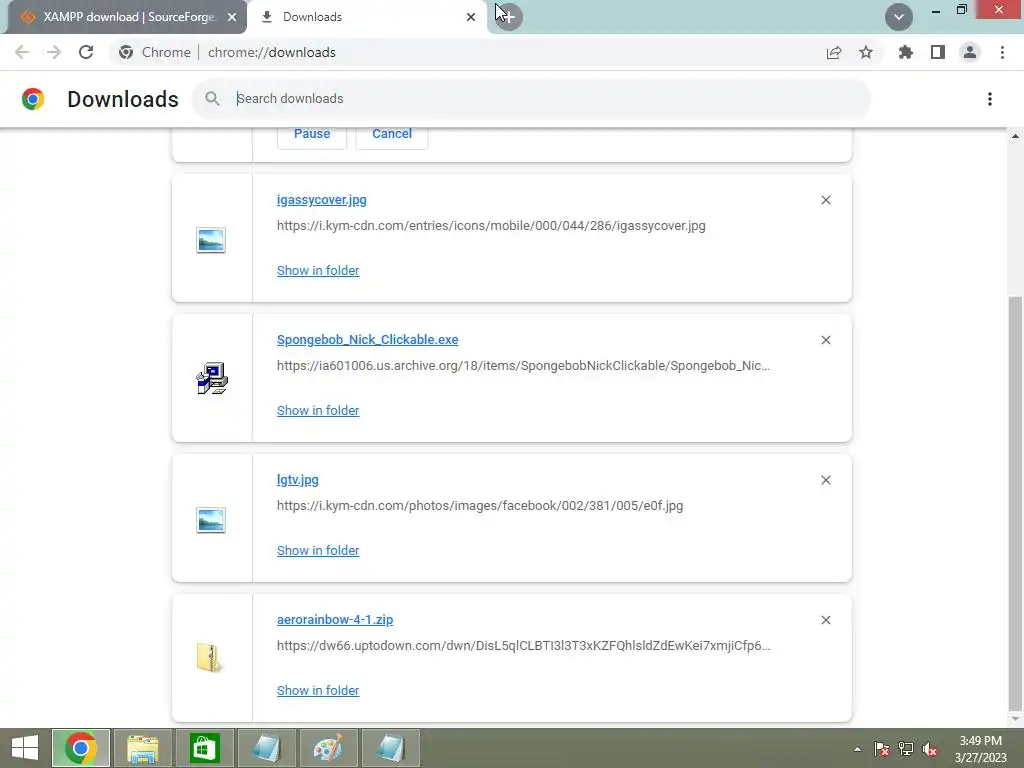This screenshot has width=1024, height=768.
Task: Cancel the current download
Action: pos(392,134)
